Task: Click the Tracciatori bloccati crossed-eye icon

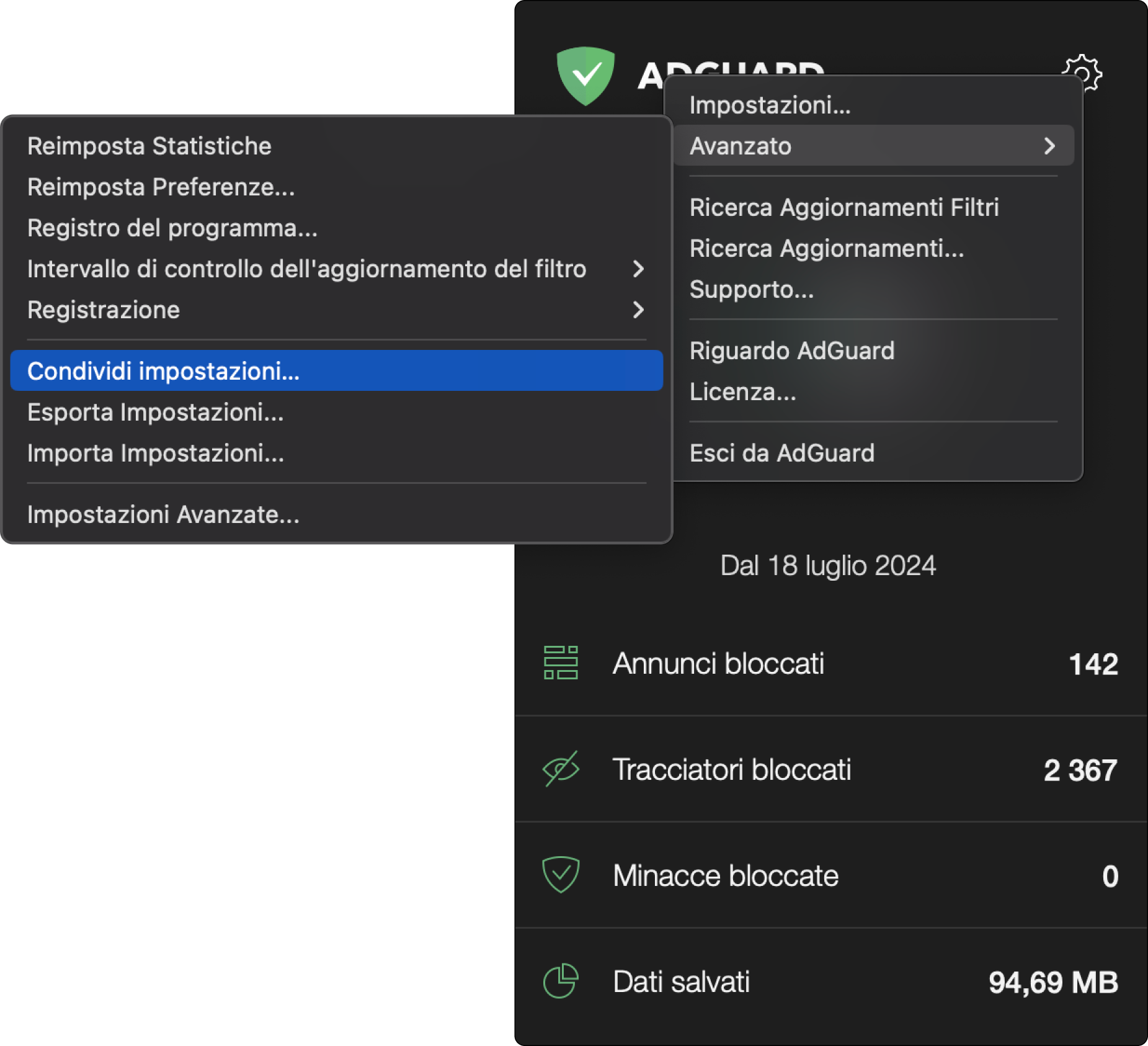Action: 561,769
